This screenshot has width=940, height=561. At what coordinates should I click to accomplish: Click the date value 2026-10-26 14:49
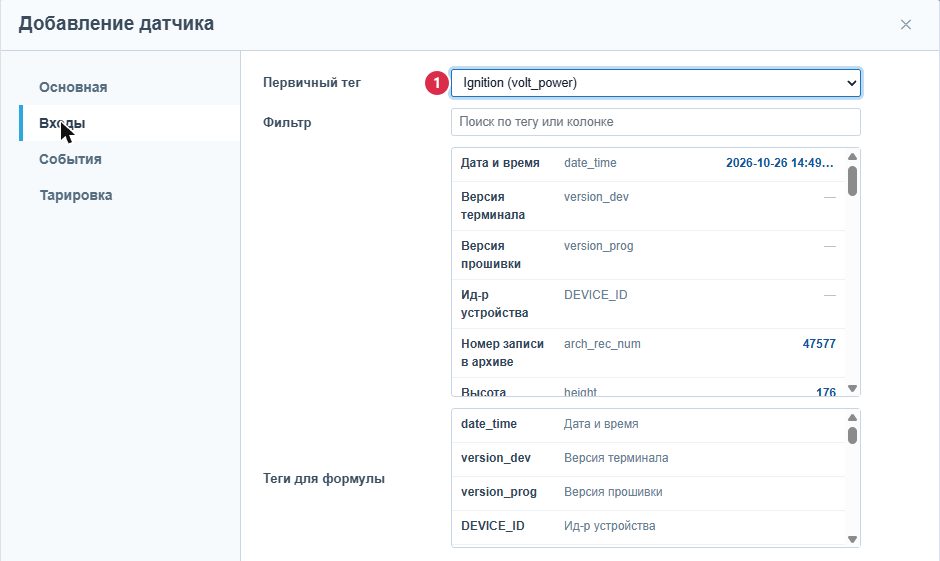(x=779, y=163)
